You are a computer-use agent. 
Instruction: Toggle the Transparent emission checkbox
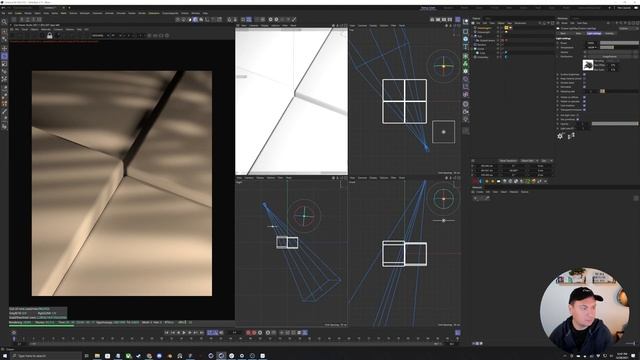click(584, 110)
